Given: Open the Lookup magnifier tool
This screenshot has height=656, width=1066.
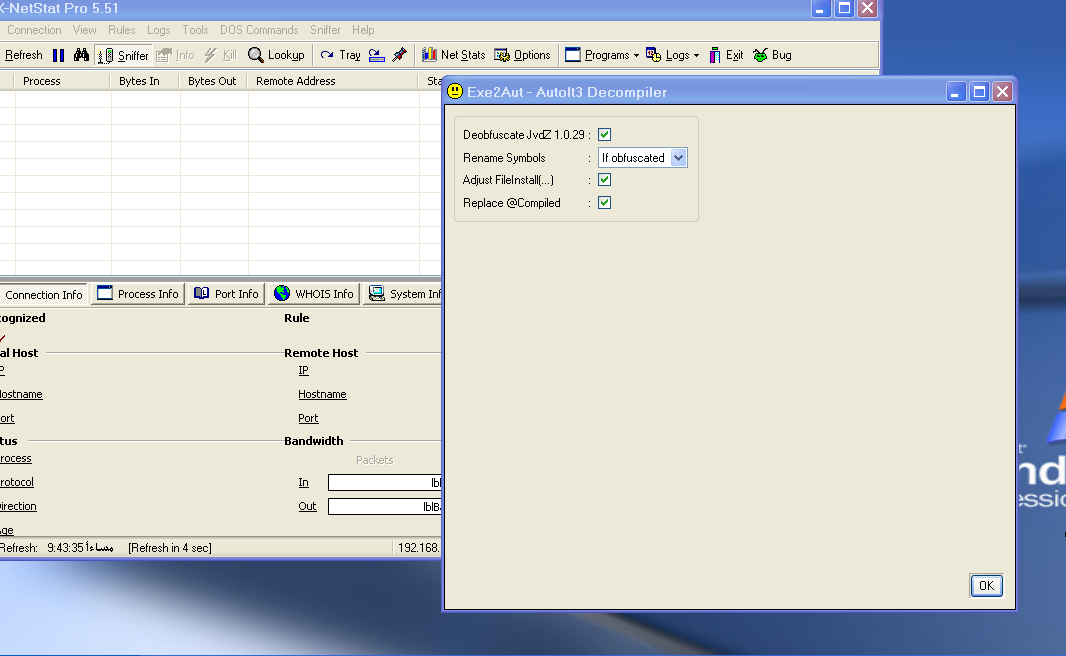Looking at the screenshot, I should click(x=276, y=55).
